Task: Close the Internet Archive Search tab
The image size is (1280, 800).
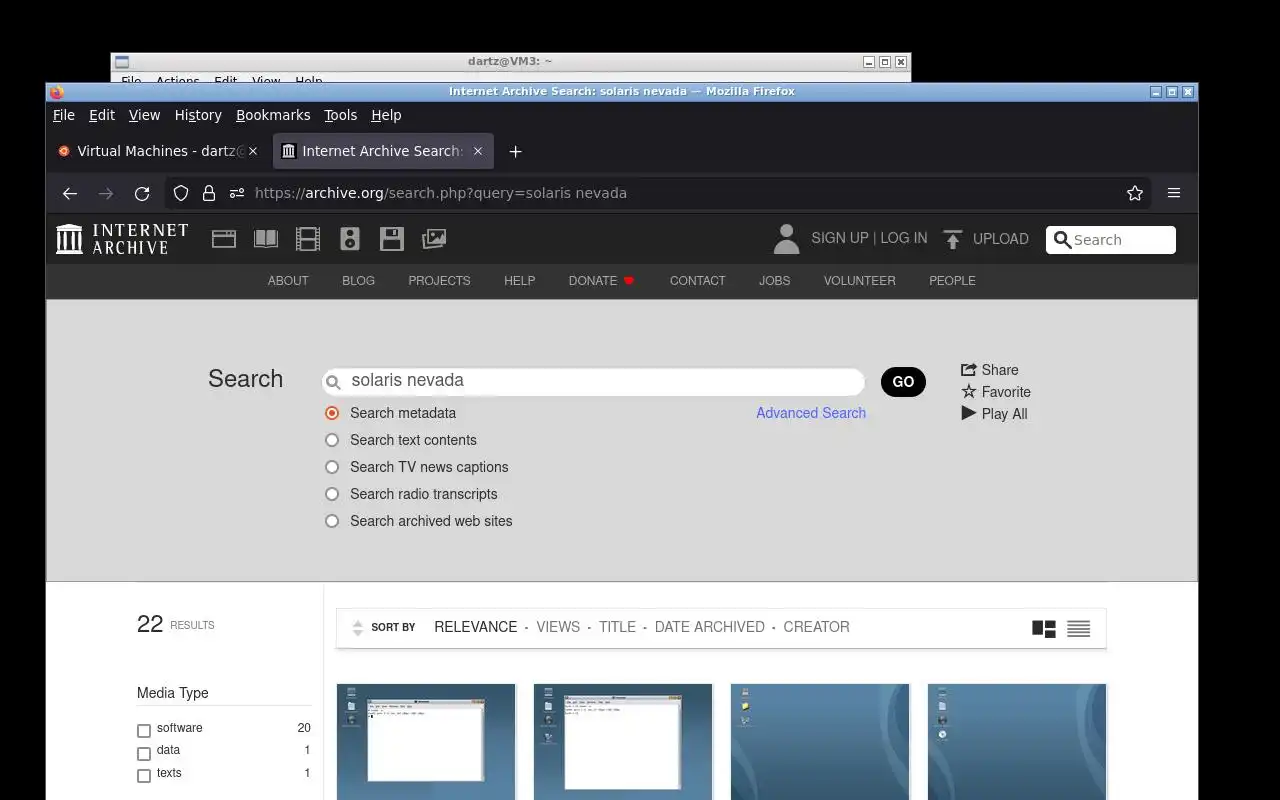Action: 478,151
